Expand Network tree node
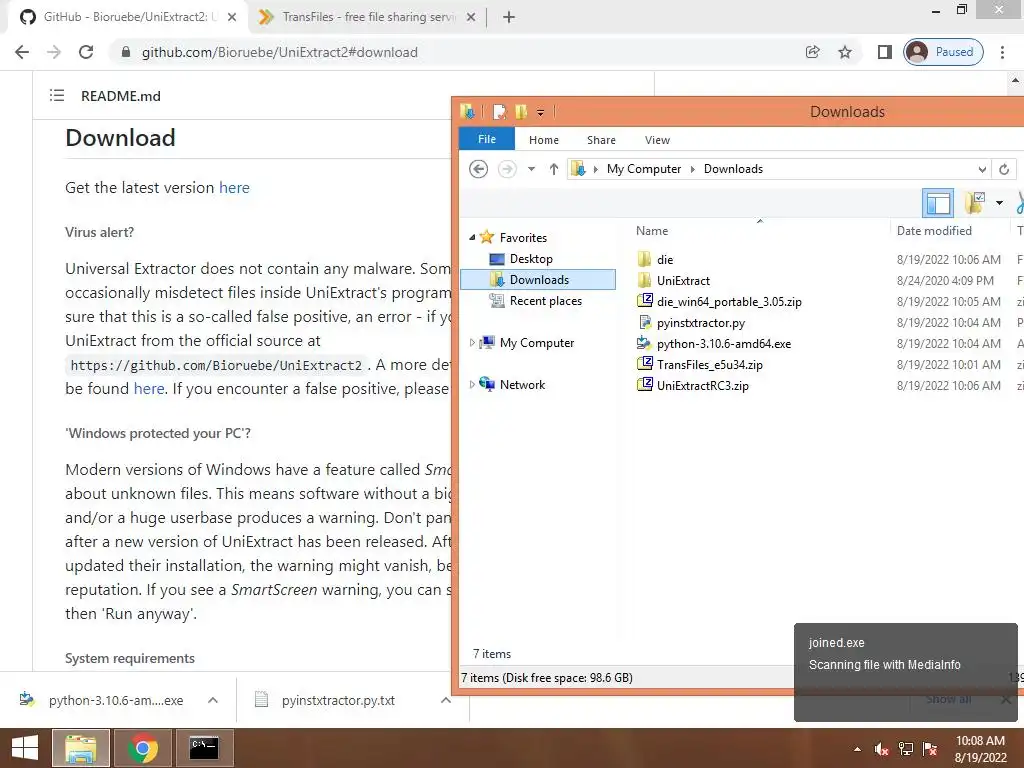 click(472, 385)
